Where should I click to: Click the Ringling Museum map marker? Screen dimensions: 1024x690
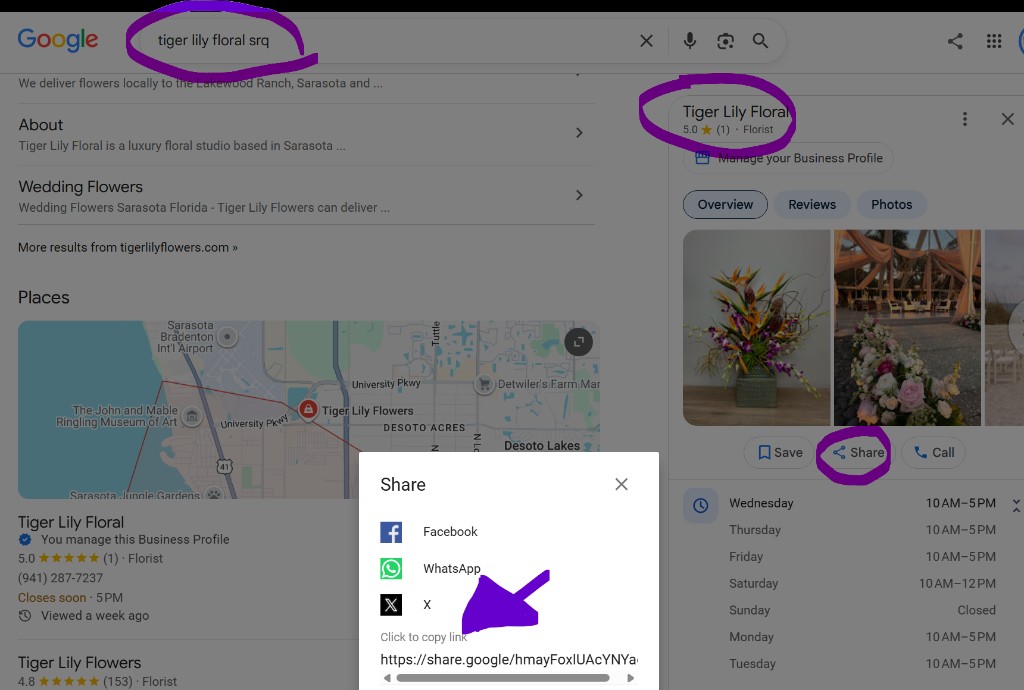click(191, 416)
